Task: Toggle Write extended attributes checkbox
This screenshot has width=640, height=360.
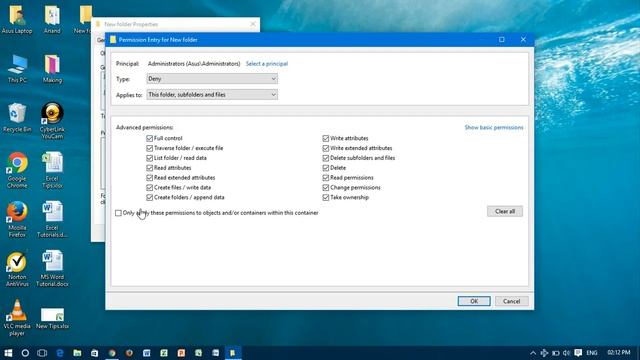Action: [326, 148]
